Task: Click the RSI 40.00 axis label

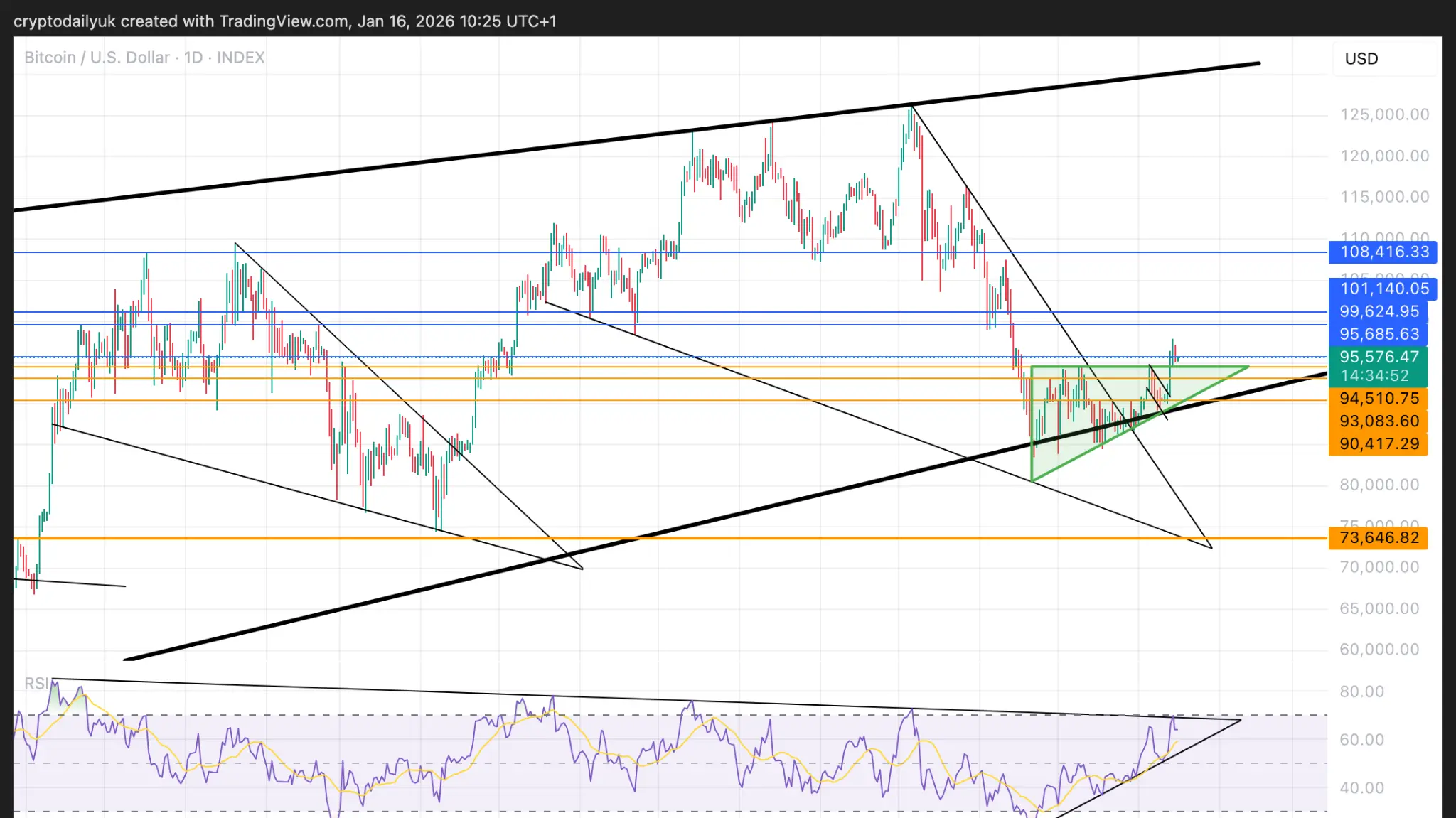Action: pos(1361,788)
